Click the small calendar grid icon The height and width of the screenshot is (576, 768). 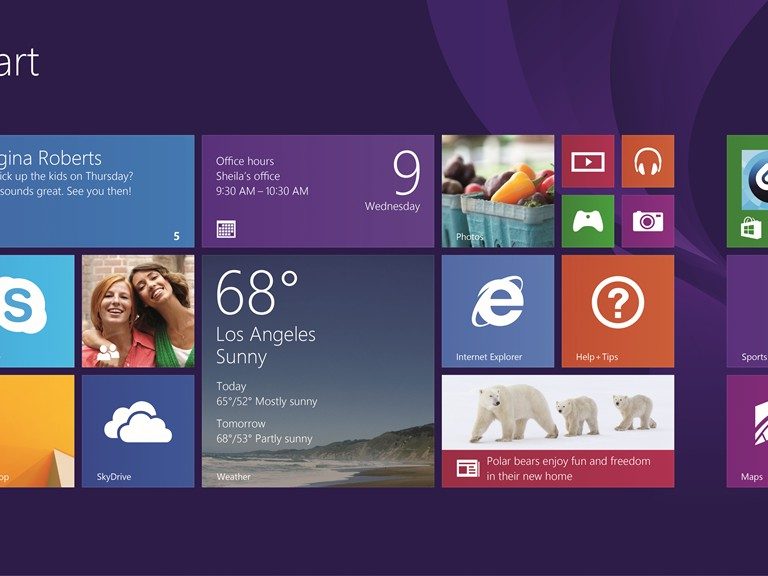(x=226, y=229)
